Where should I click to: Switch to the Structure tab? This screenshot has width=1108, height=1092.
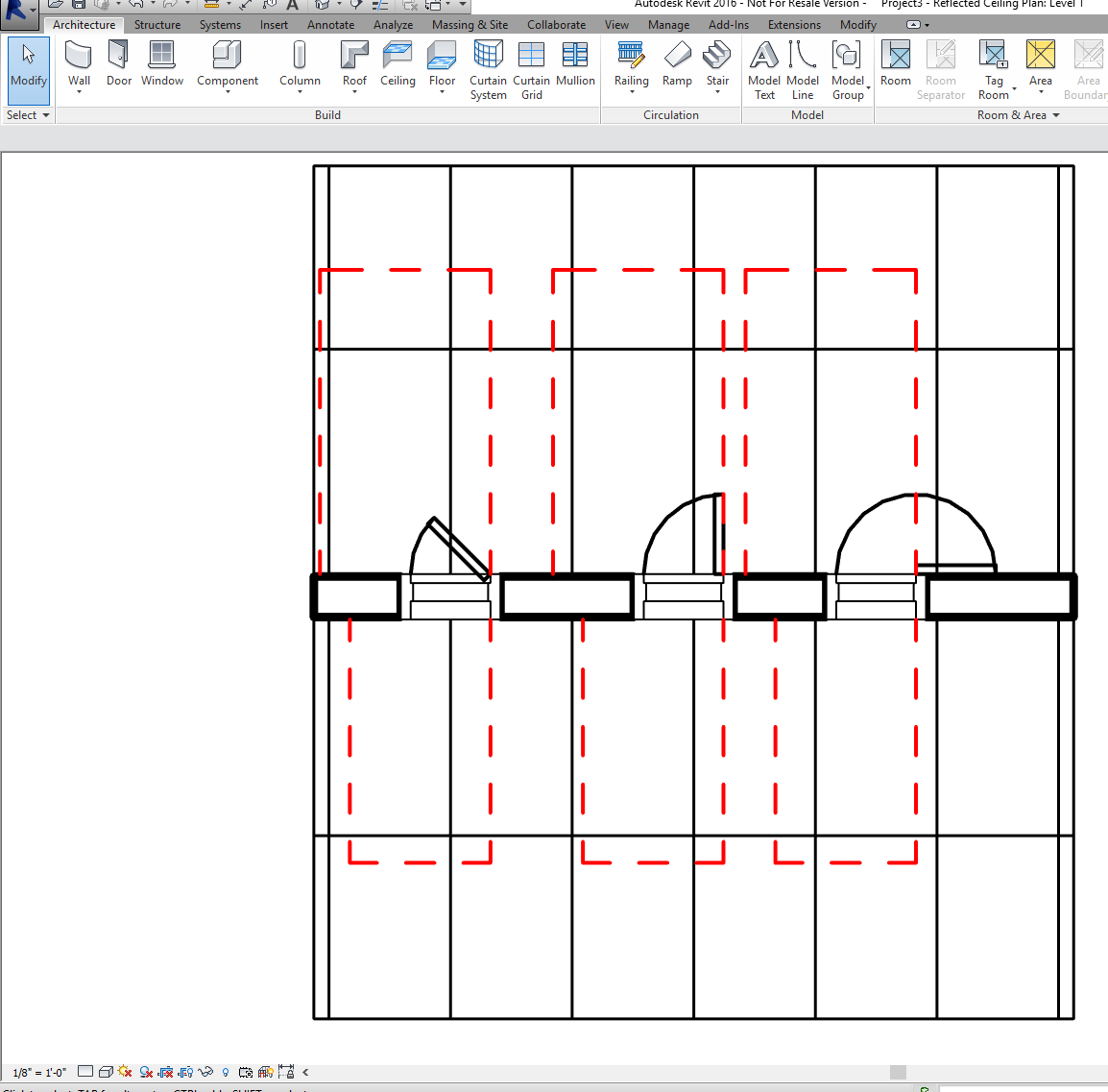click(x=157, y=25)
